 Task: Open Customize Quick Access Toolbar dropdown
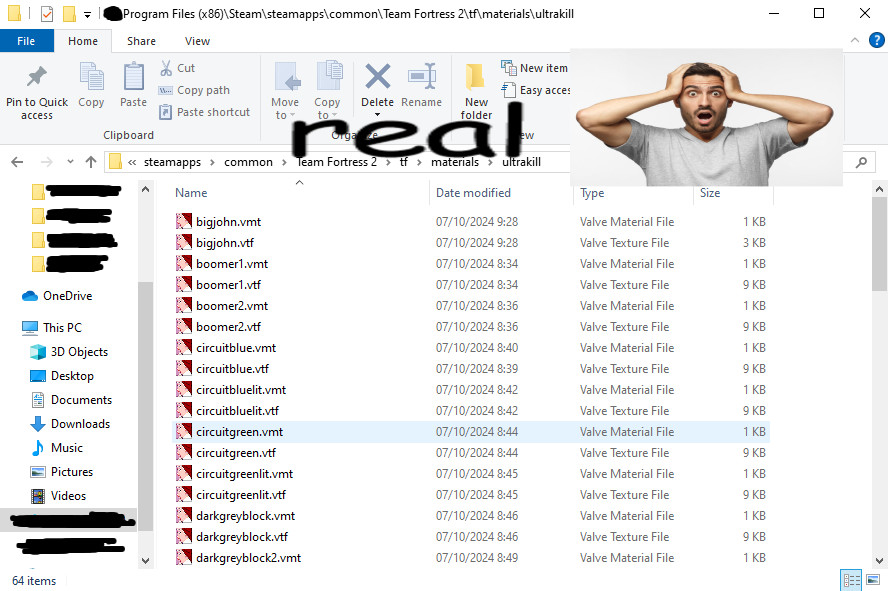[x=86, y=13]
